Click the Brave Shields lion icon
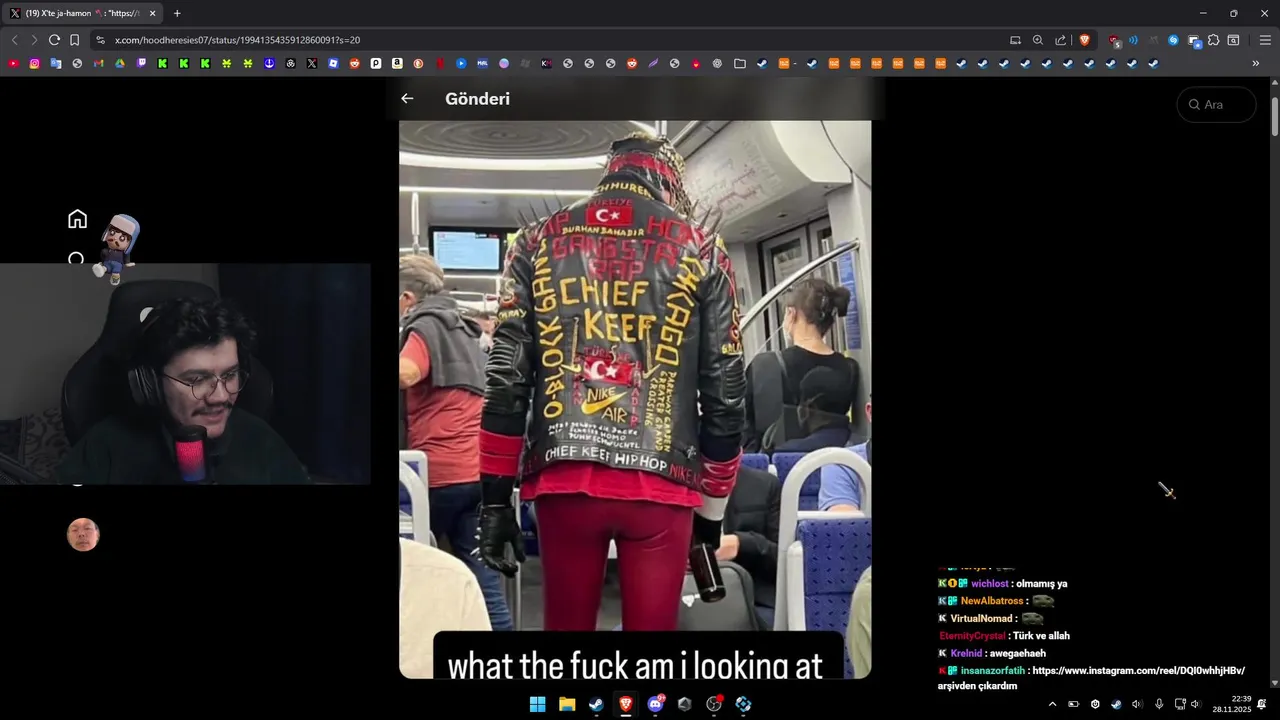The image size is (1280, 720). [1084, 40]
